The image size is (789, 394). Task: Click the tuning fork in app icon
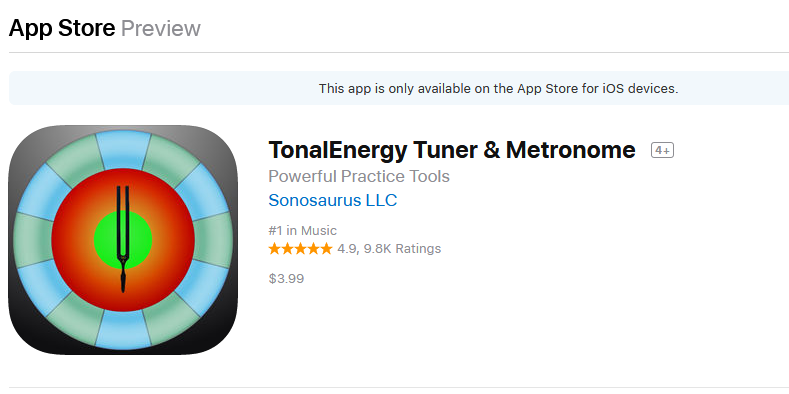point(123,239)
